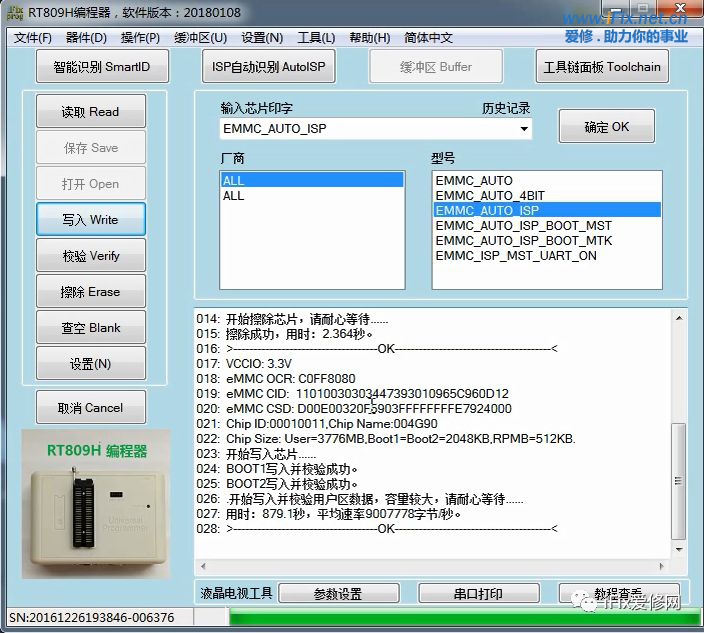The width and height of the screenshot is (704, 633).
Task: Click the 读取 Read button
Action: click(91, 111)
